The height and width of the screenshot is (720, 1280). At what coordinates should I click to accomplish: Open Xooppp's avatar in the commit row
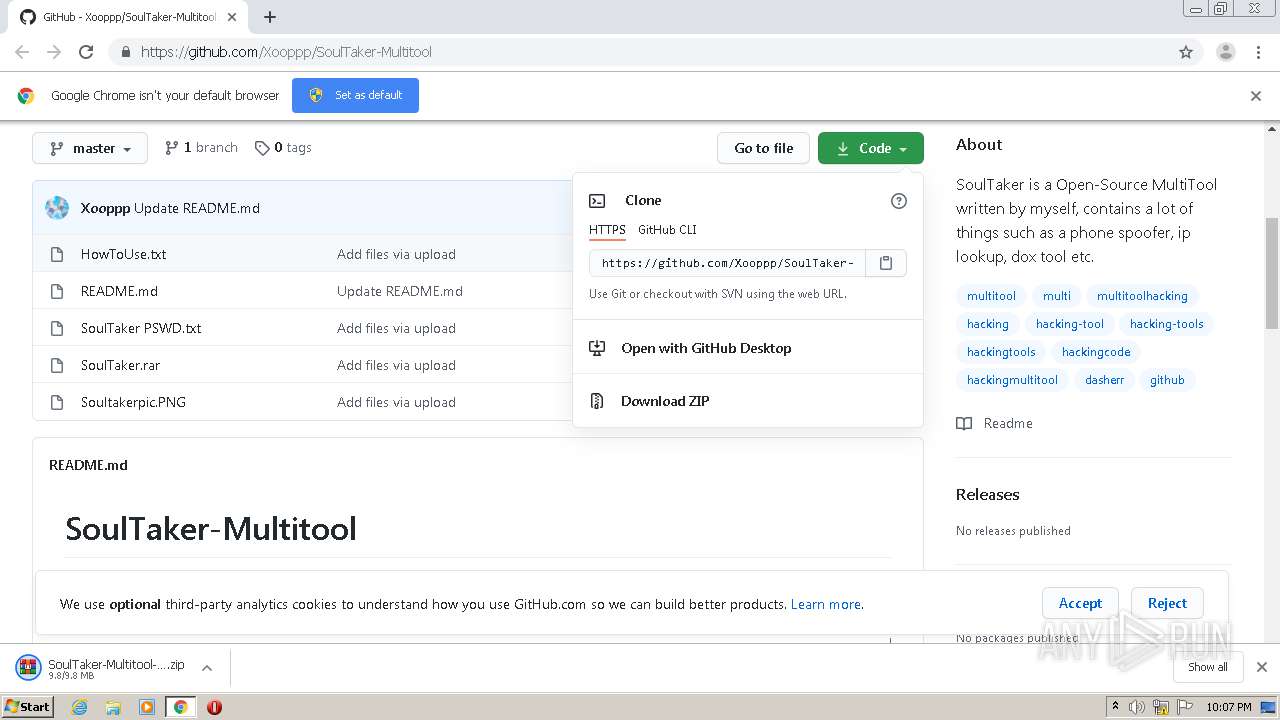(x=58, y=208)
